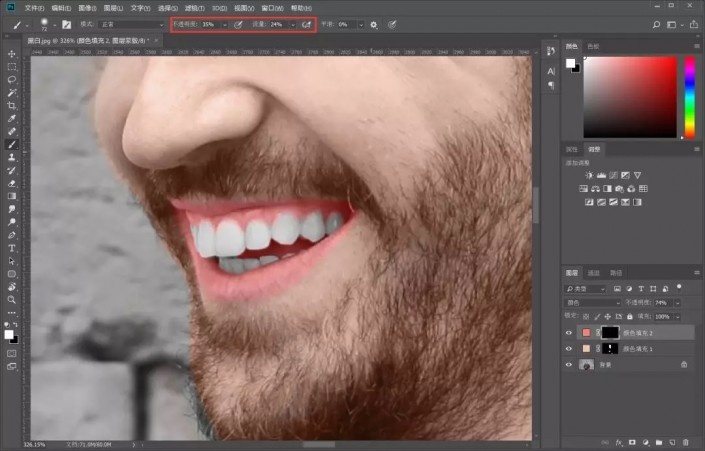Open the brush 模式 dropdown
The width and height of the screenshot is (705, 451).
133,24
